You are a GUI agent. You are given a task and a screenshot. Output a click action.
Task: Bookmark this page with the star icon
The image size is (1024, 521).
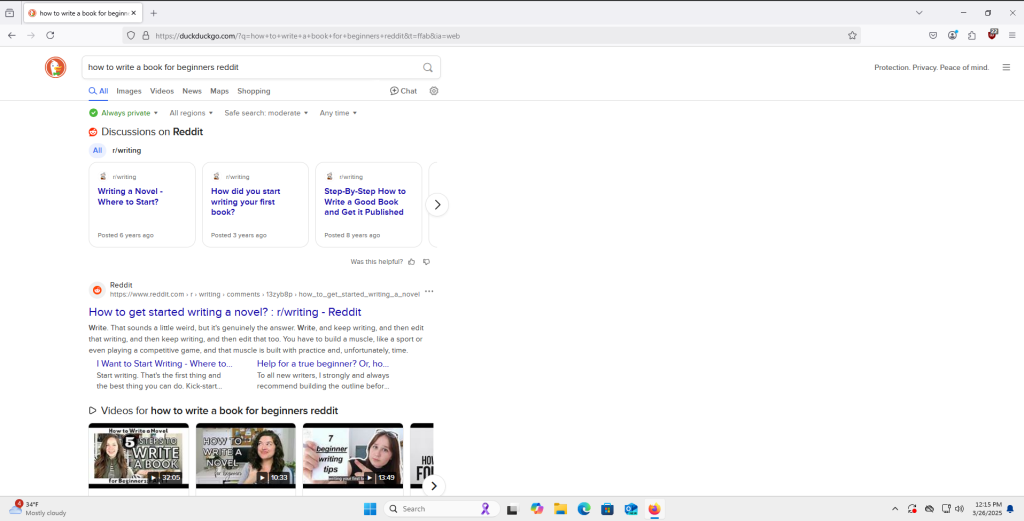[x=852, y=35]
